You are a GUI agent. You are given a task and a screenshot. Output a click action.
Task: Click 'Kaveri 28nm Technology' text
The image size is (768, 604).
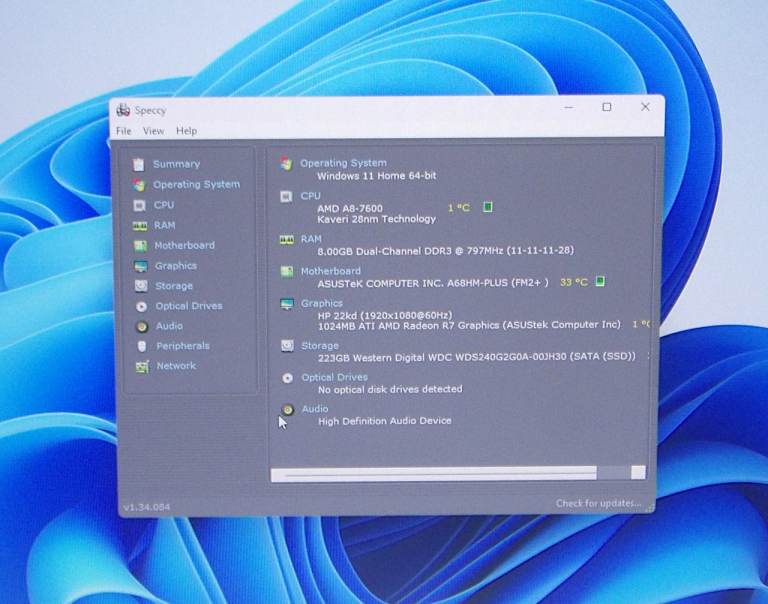click(x=377, y=219)
